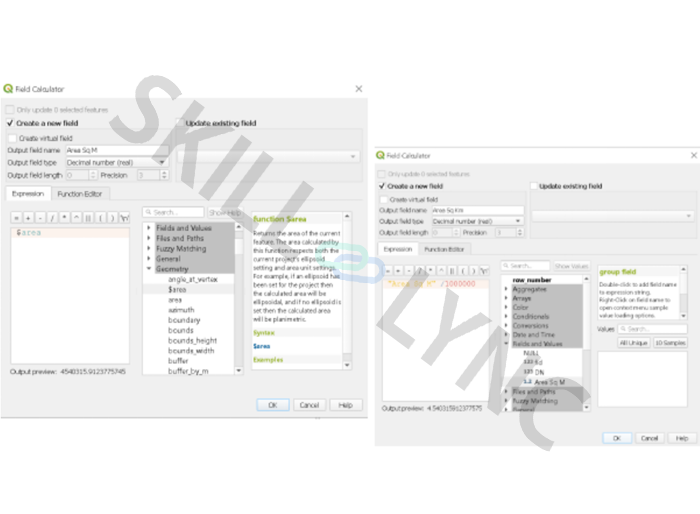Toggle Only update 0 selected features, Area Sq M dialog

point(10,109)
